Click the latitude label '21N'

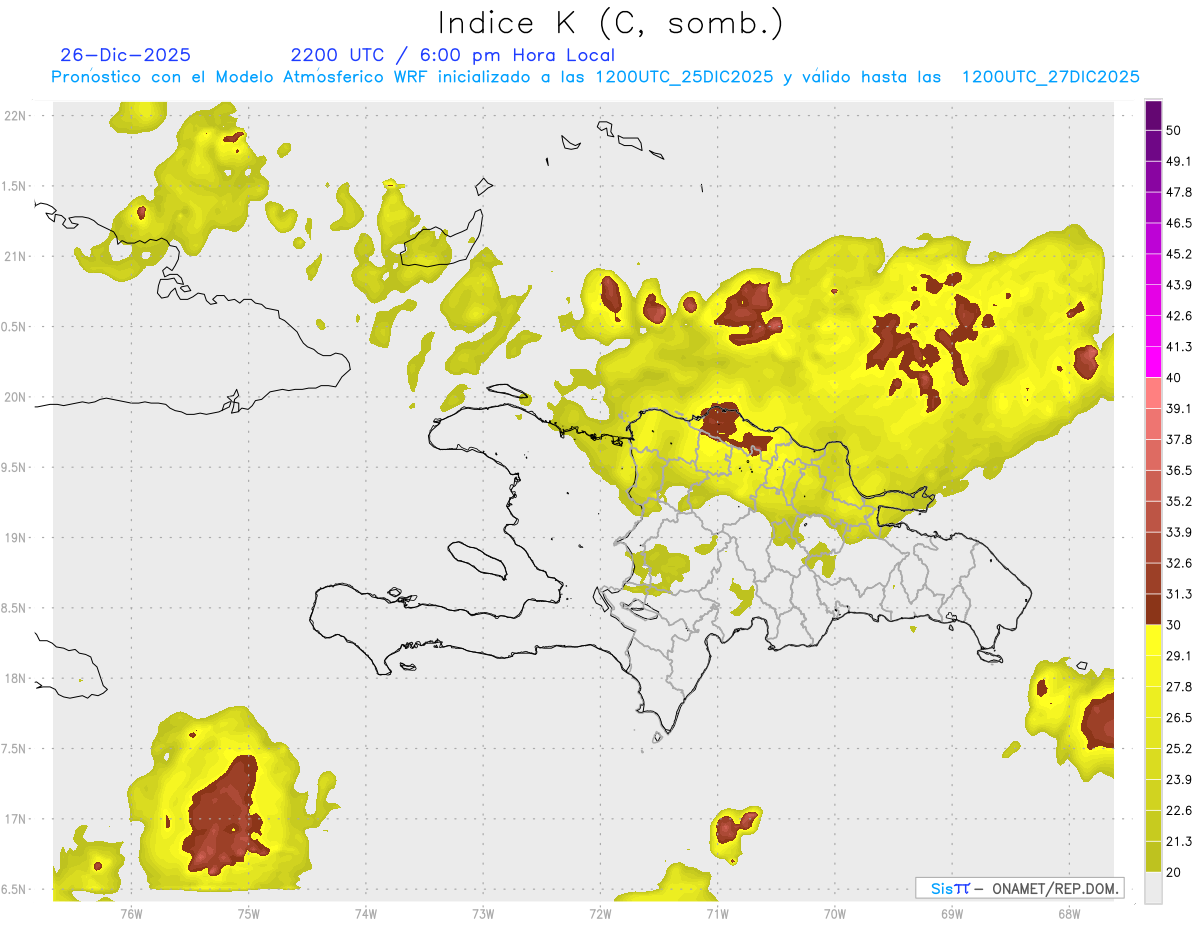point(16,256)
